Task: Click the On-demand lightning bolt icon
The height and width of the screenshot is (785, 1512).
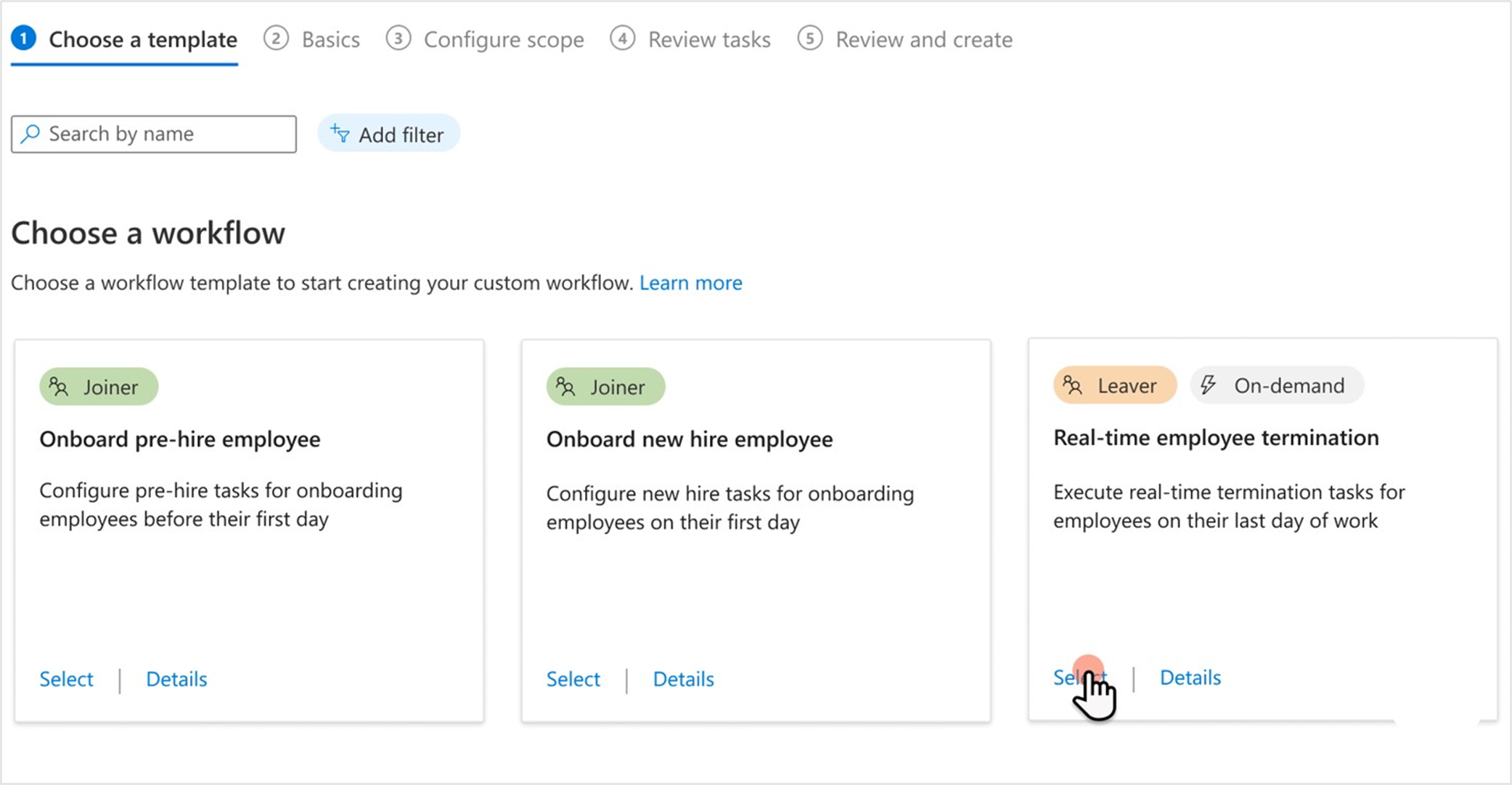Action: coord(1208,385)
